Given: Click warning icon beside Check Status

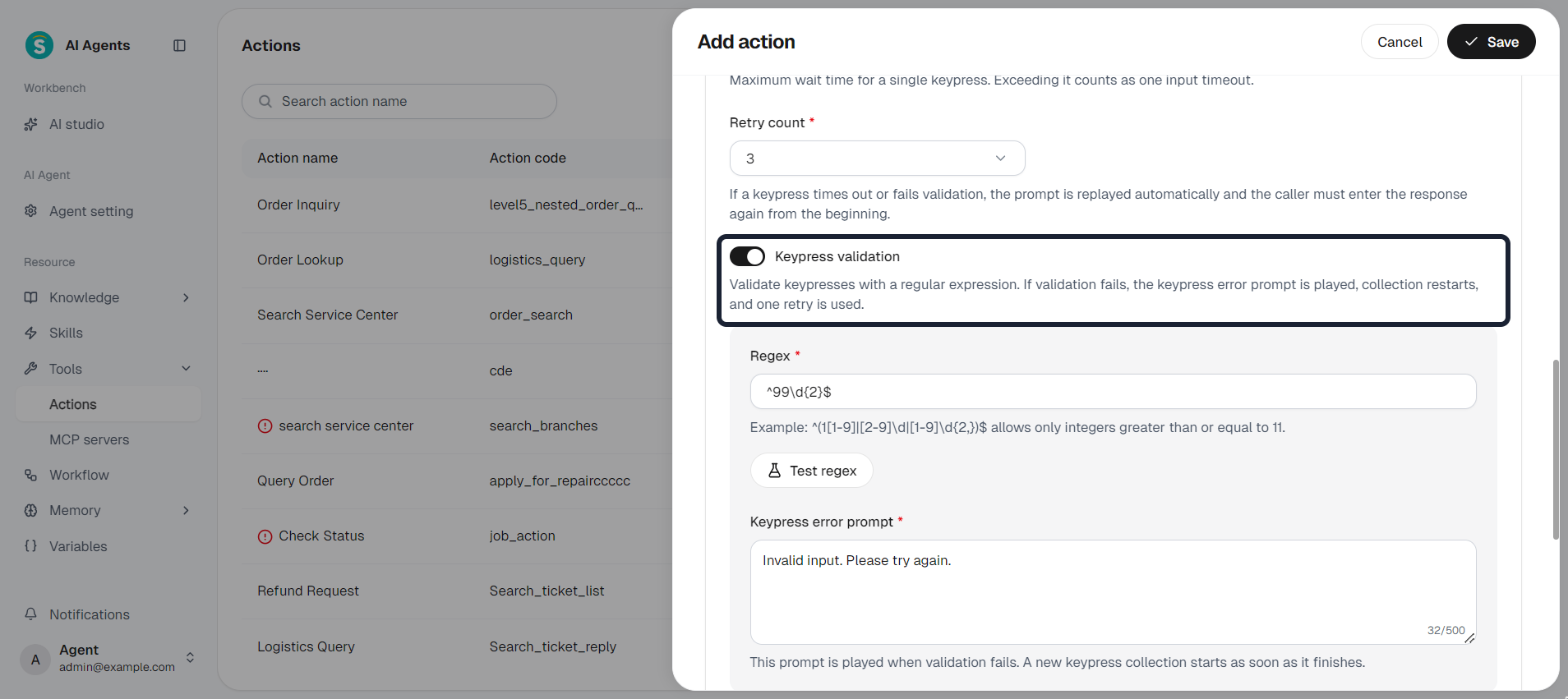Looking at the screenshot, I should click(x=265, y=536).
